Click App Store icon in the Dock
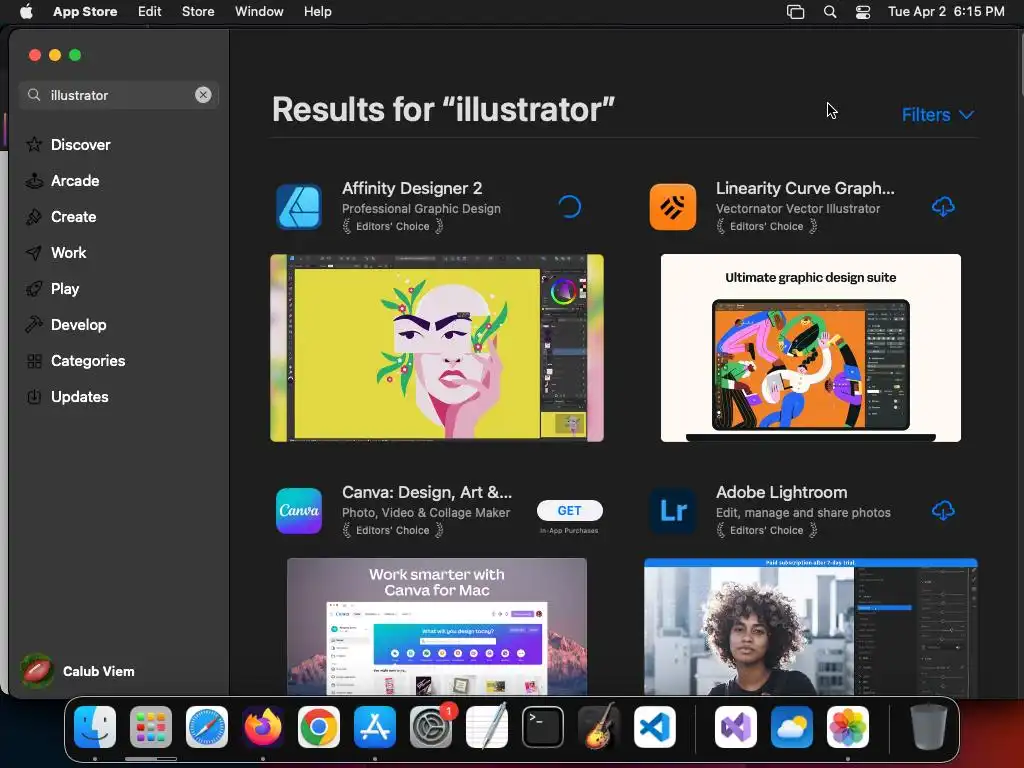Screen dimensions: 1024x768 [x=375, y=727]
